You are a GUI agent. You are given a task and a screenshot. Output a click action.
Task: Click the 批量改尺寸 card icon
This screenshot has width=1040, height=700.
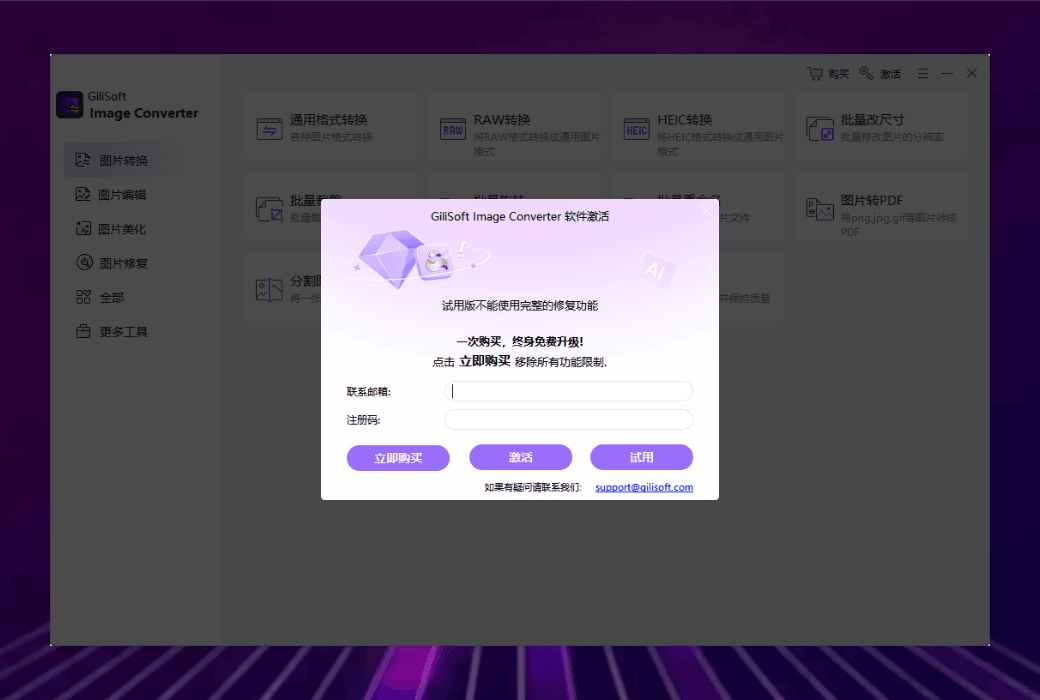click(x=820, y=129)
